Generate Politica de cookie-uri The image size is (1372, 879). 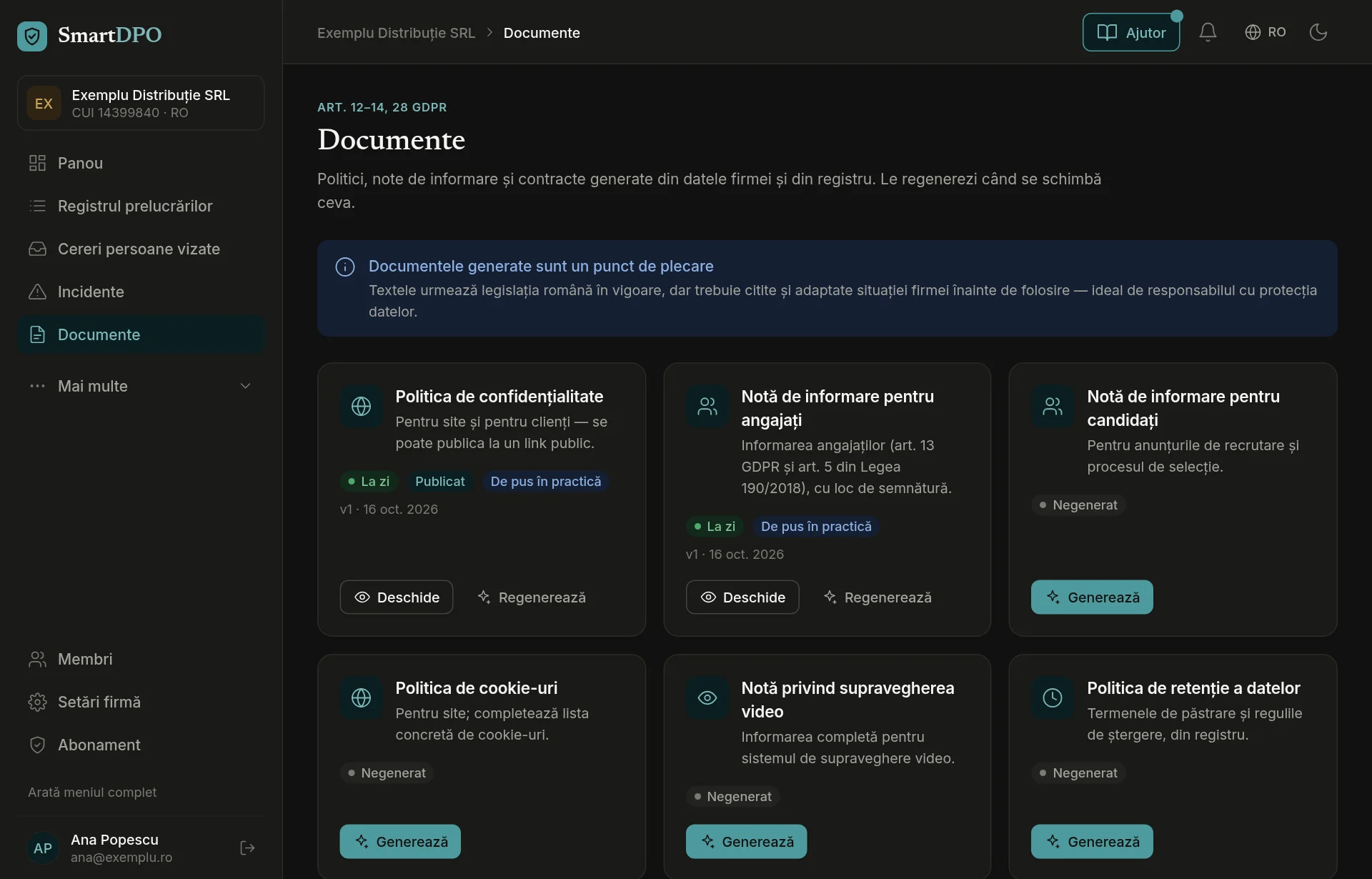click(400, 841)
